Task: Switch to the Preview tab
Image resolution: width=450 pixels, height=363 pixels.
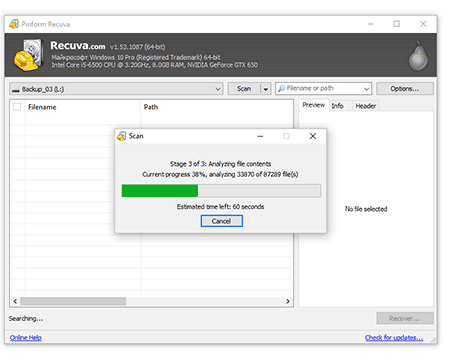Action: (313, 105)
